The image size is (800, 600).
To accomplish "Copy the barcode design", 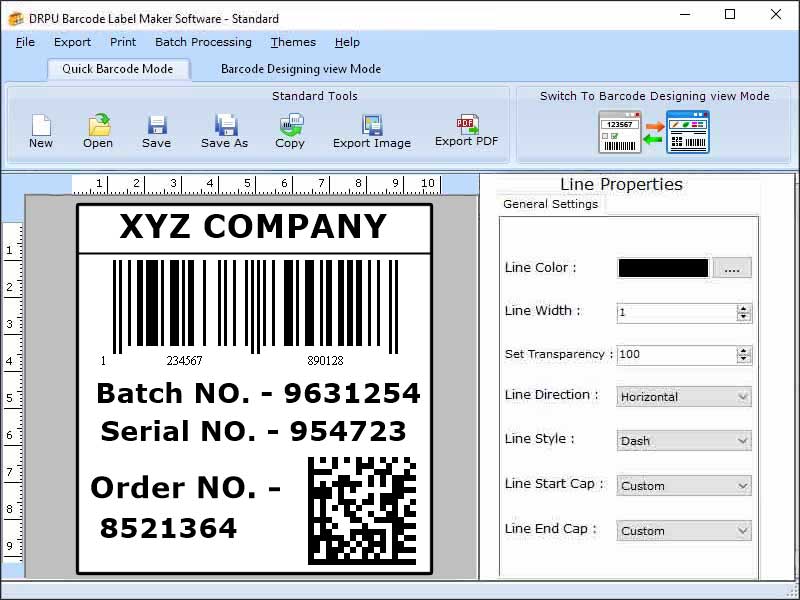I will coord(290,130).
